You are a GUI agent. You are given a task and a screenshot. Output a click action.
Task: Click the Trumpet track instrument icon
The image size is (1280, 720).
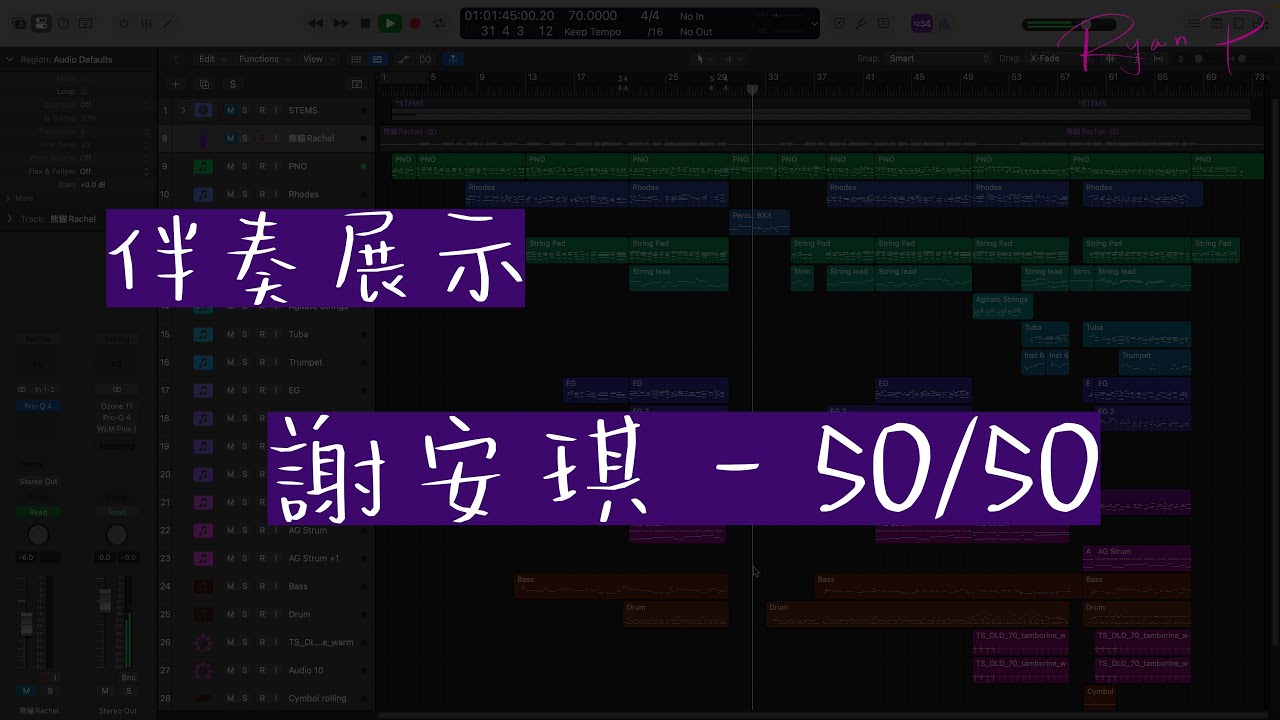pyautogui.click(x=203, y=362)
